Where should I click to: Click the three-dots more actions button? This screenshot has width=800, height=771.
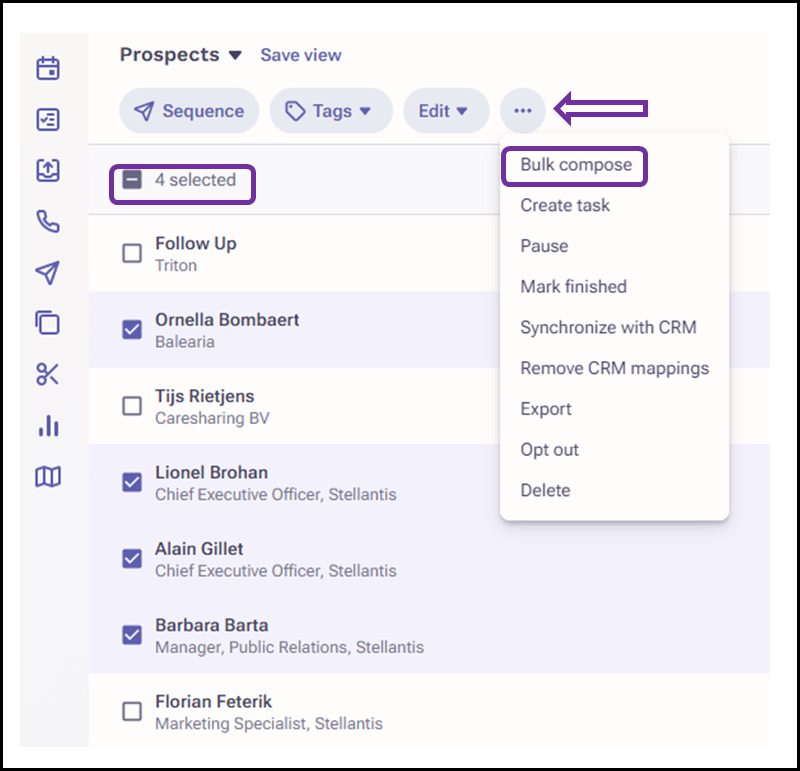tap(523, 111)
